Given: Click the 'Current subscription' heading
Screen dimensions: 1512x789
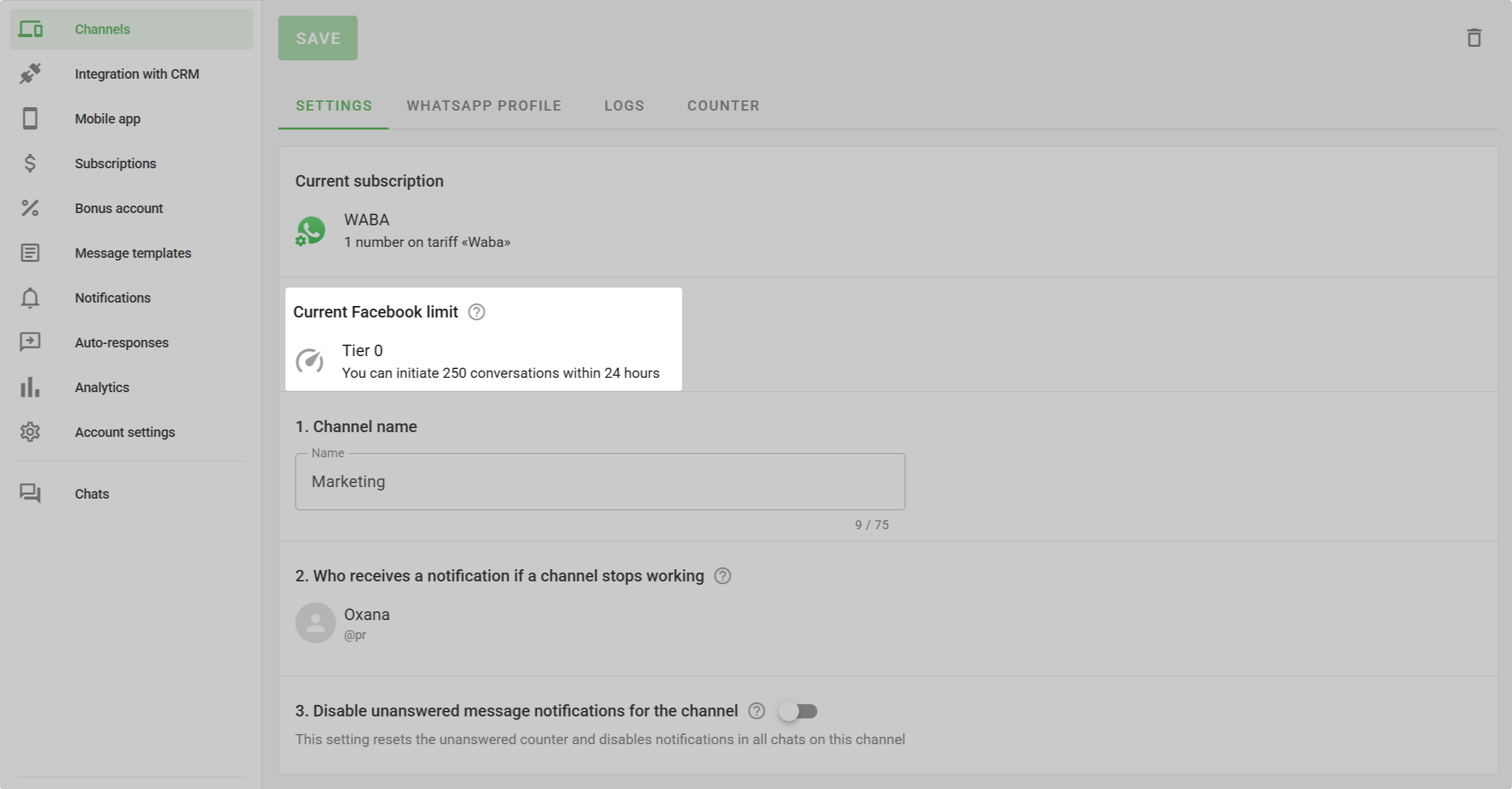Looking at the screenshot, I should tap(370, 181).
